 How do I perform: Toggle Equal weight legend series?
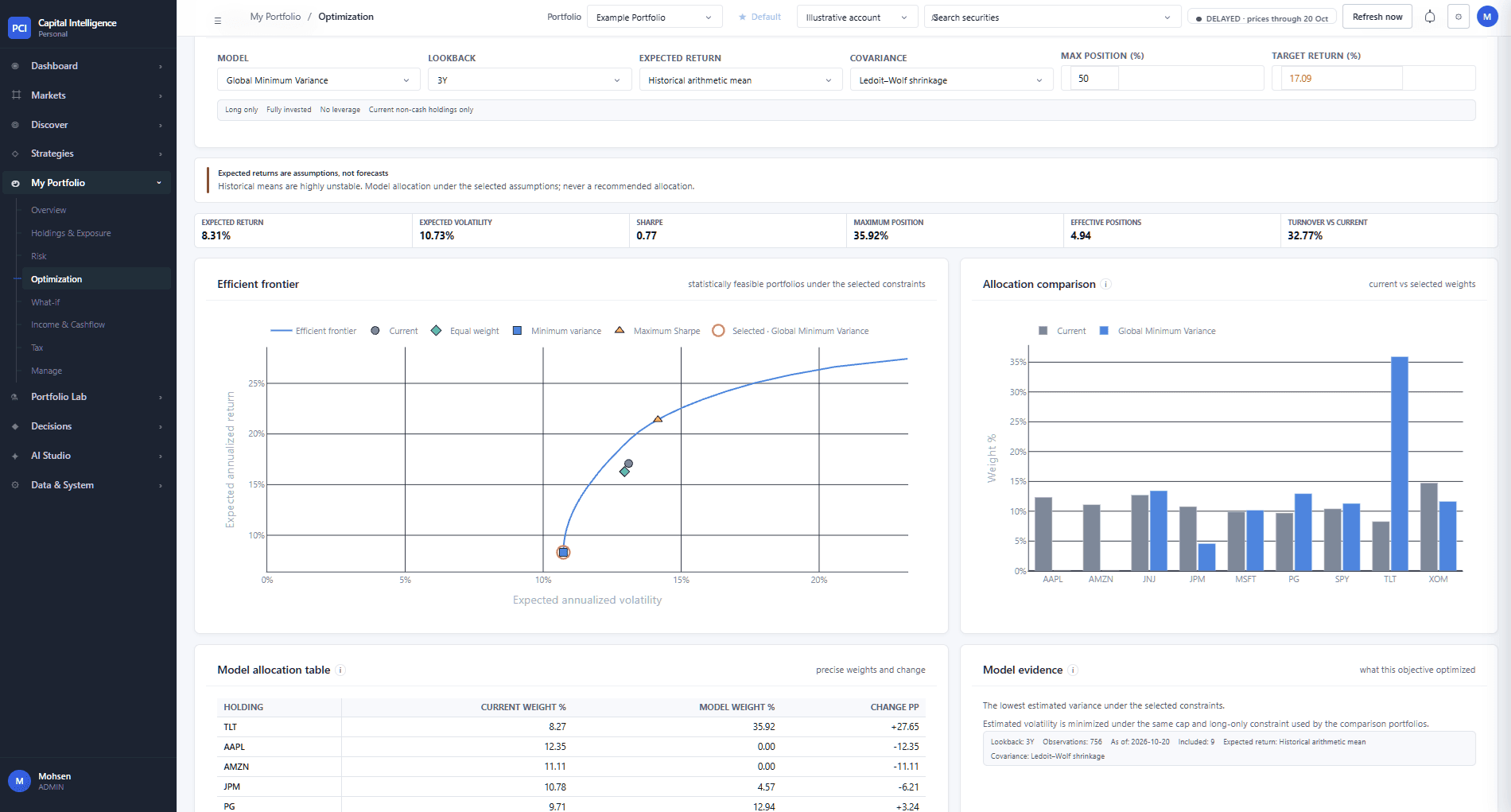pyautogui.click(x=465, y=331)
